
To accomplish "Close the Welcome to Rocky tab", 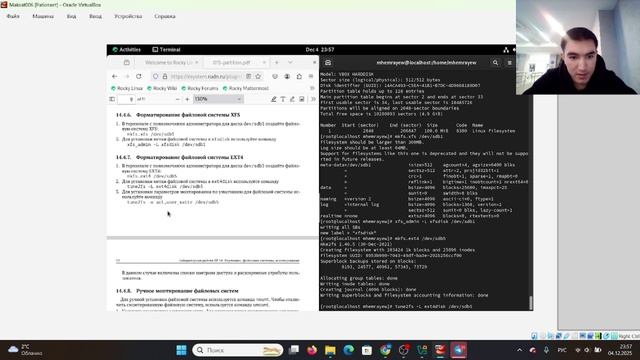I will point(197,62).
